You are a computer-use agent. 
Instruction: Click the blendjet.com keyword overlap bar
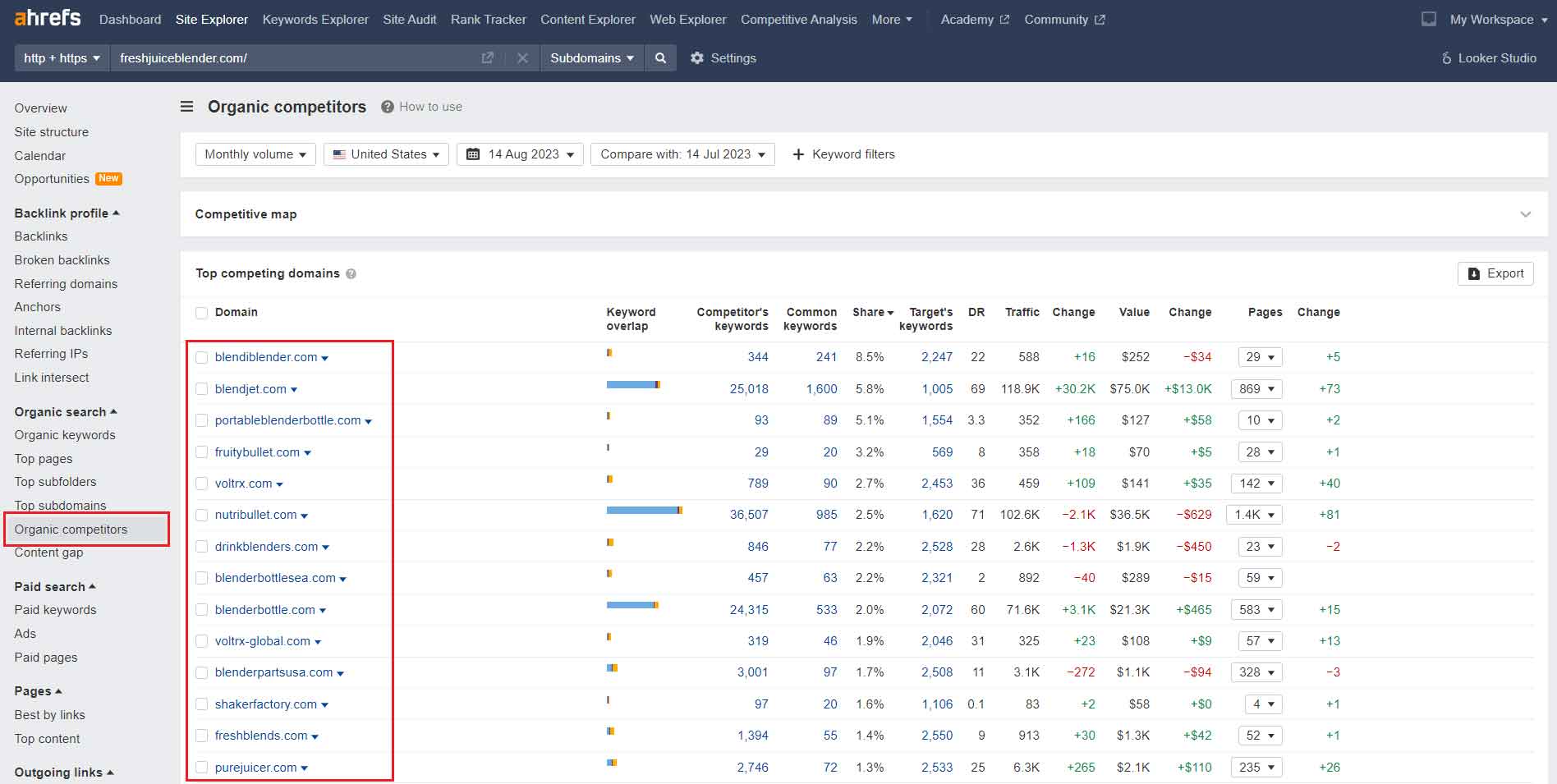(632, 384)
